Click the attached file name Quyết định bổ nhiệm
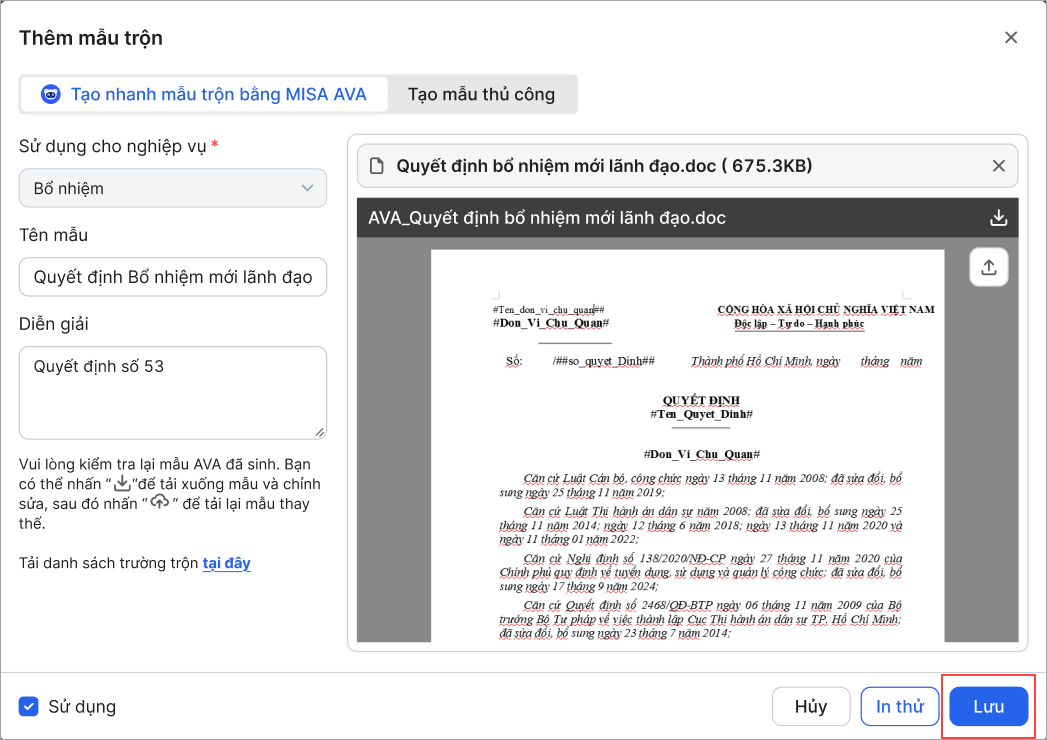Screen dimensions: 1047x740 [x=604, y=166]
